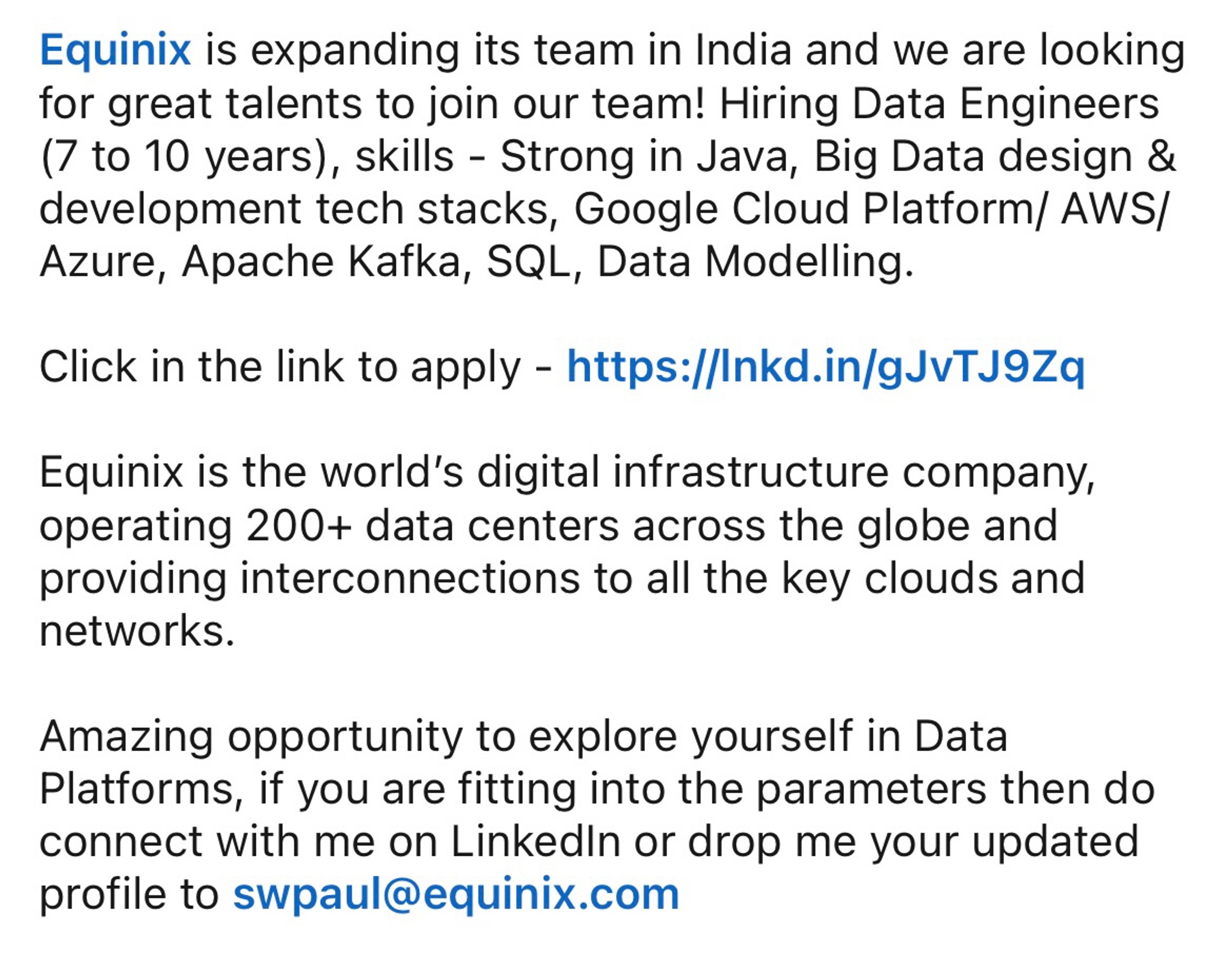Click the text 'Click in the link to apply'
This screenshot has width=1232, height=955.
(280, 367)
